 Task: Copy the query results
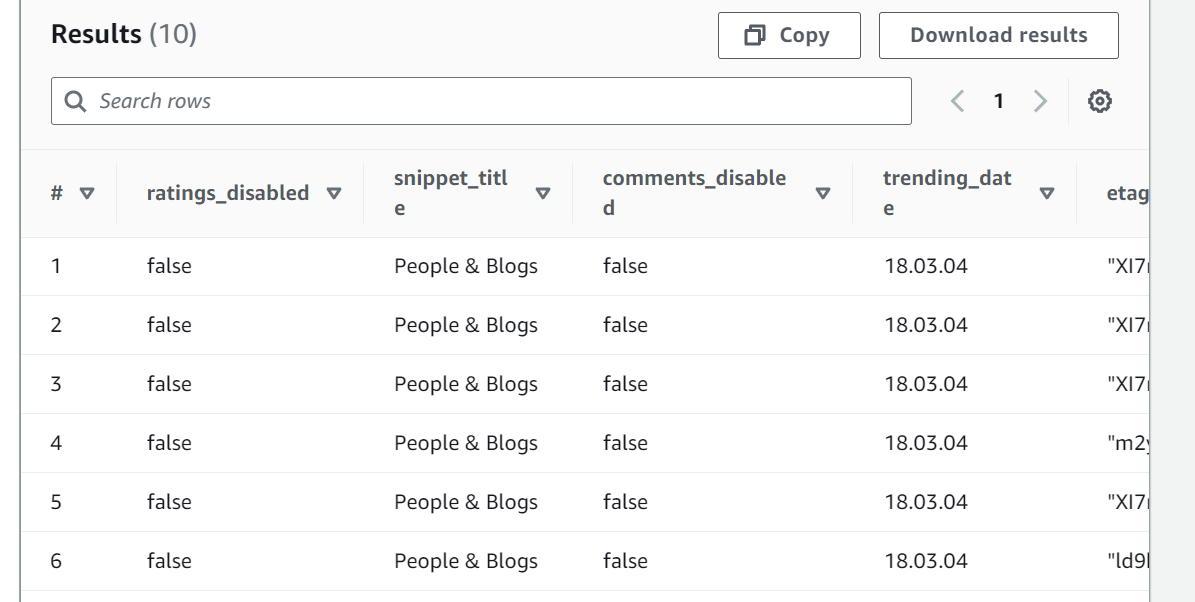pos(789,34)
